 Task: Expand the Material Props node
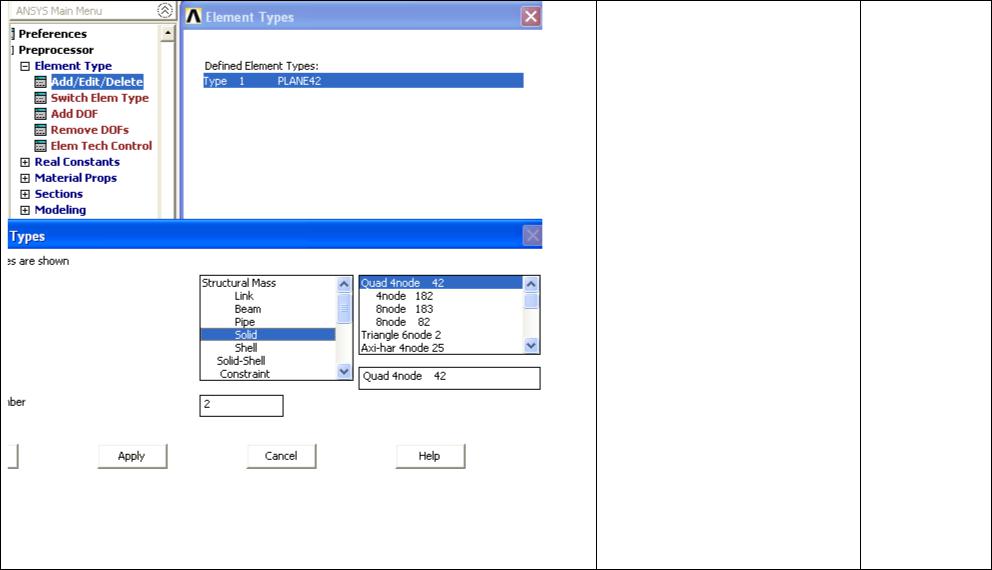click(25, 178)
